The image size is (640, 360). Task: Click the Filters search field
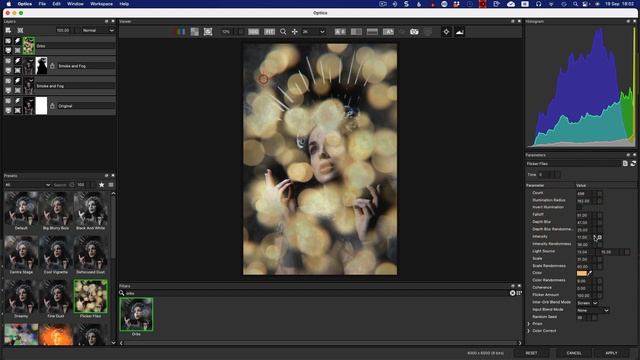coord(316,293)
